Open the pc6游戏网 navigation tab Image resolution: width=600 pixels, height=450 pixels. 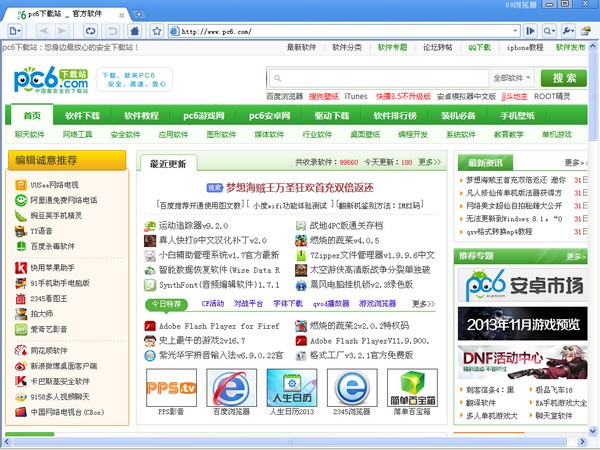[x=203, y=115]
